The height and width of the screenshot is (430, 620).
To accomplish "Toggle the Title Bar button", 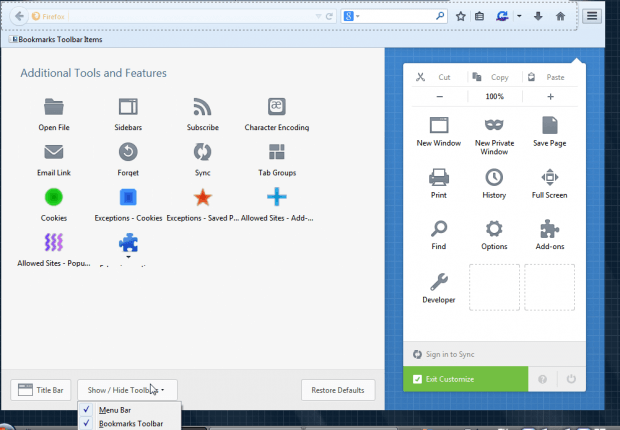I will point(40,389).
